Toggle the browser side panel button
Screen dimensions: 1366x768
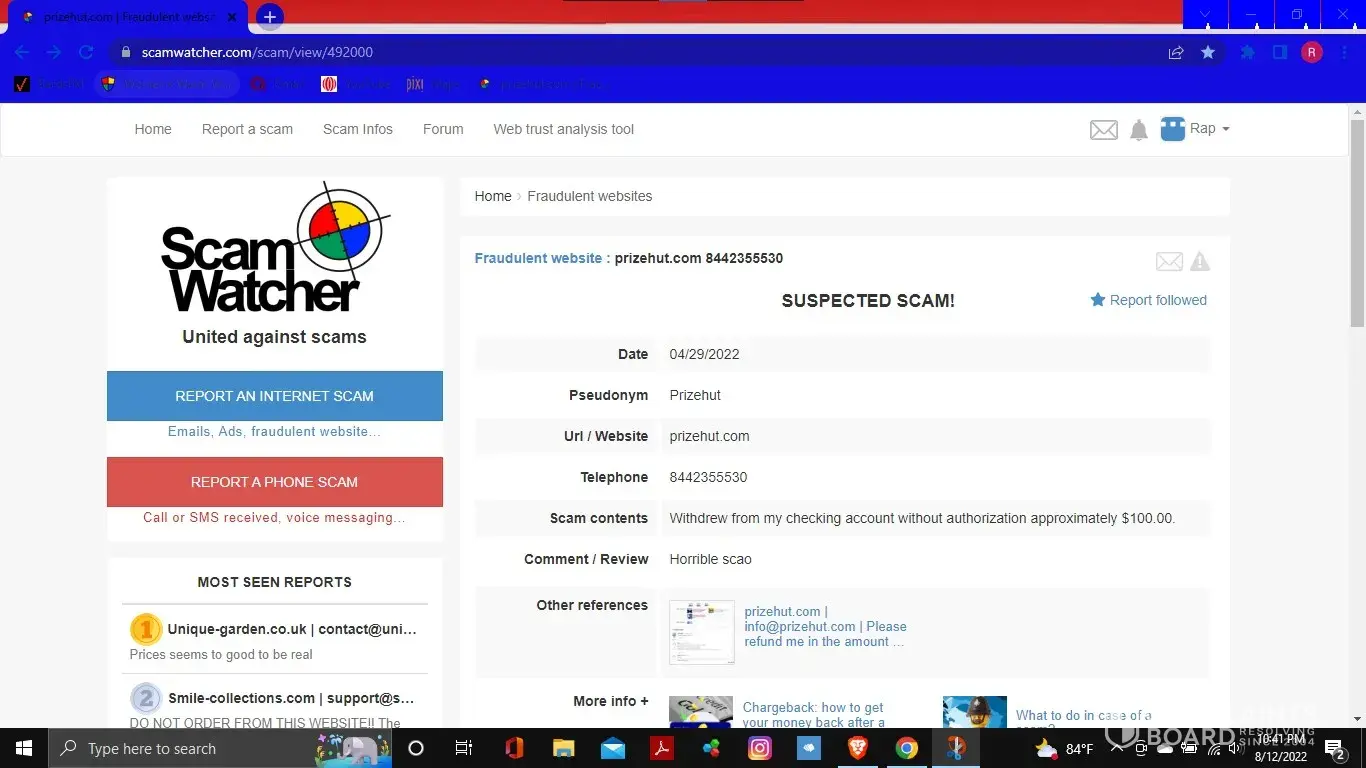pos(1279,52)
